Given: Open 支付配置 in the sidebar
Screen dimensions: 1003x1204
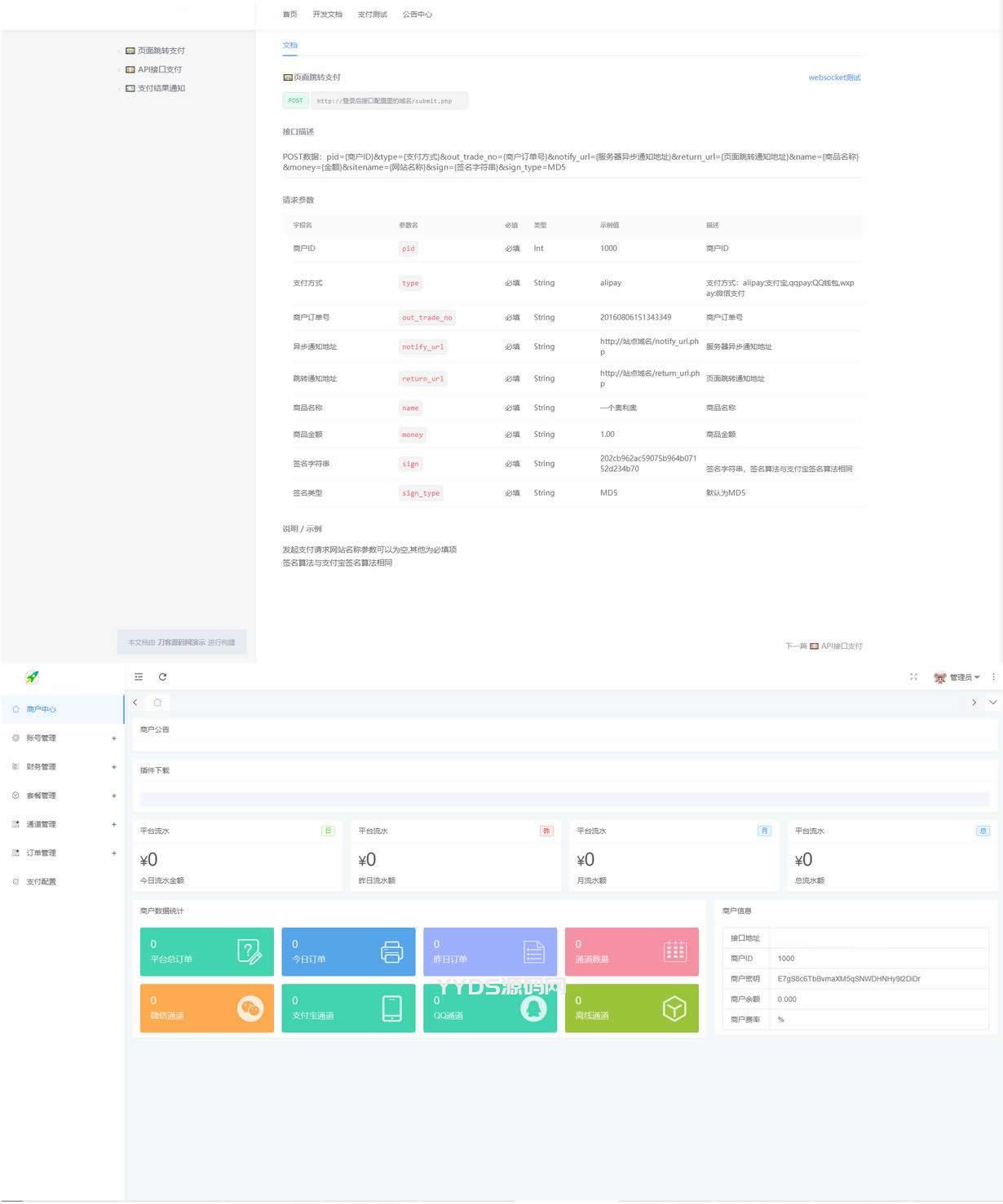Looking at the screenshot, I should [41, 881].
